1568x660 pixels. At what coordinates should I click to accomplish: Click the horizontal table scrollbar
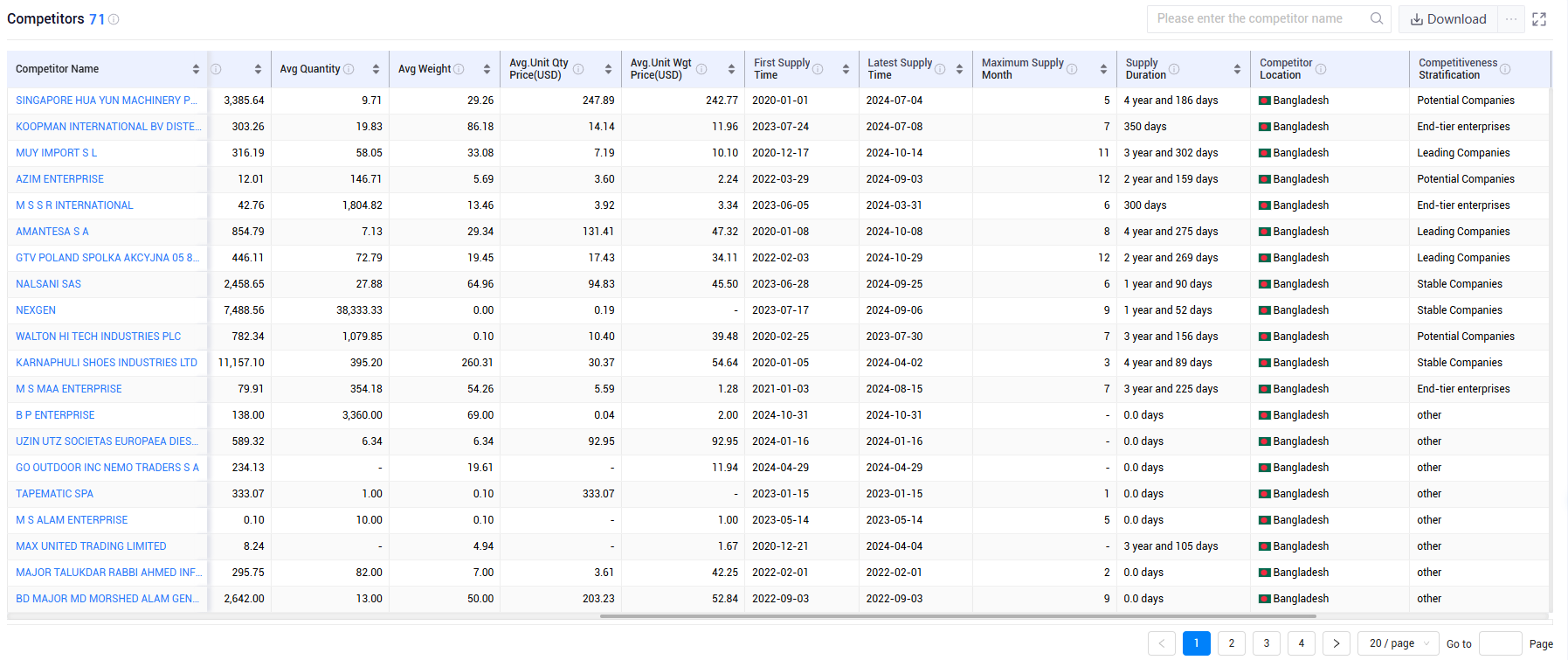click(958, 616)
